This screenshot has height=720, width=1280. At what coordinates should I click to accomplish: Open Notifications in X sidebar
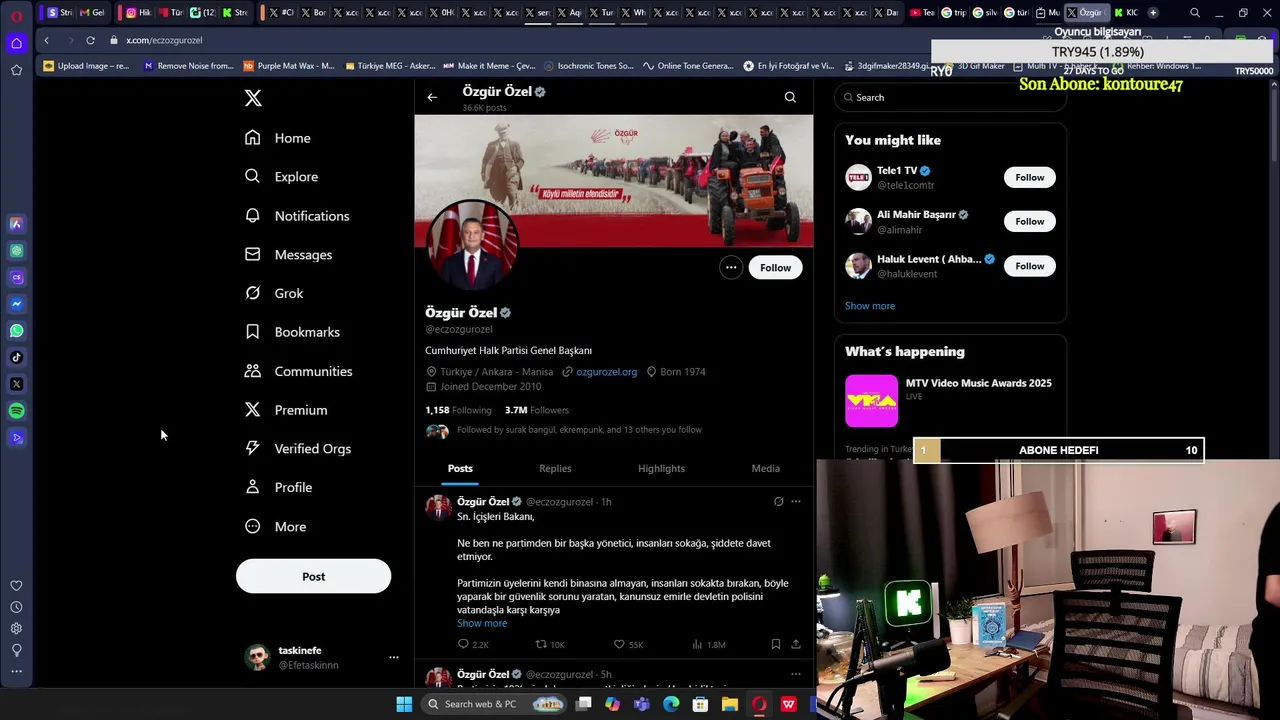coord(297,216)
